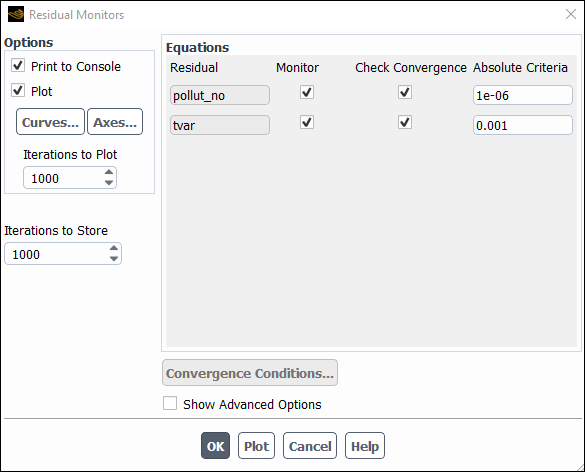This screenshot has width=585, height=472.
Task: Click the Fluent application icon in title bar
Action: click(x=16, y=15)
